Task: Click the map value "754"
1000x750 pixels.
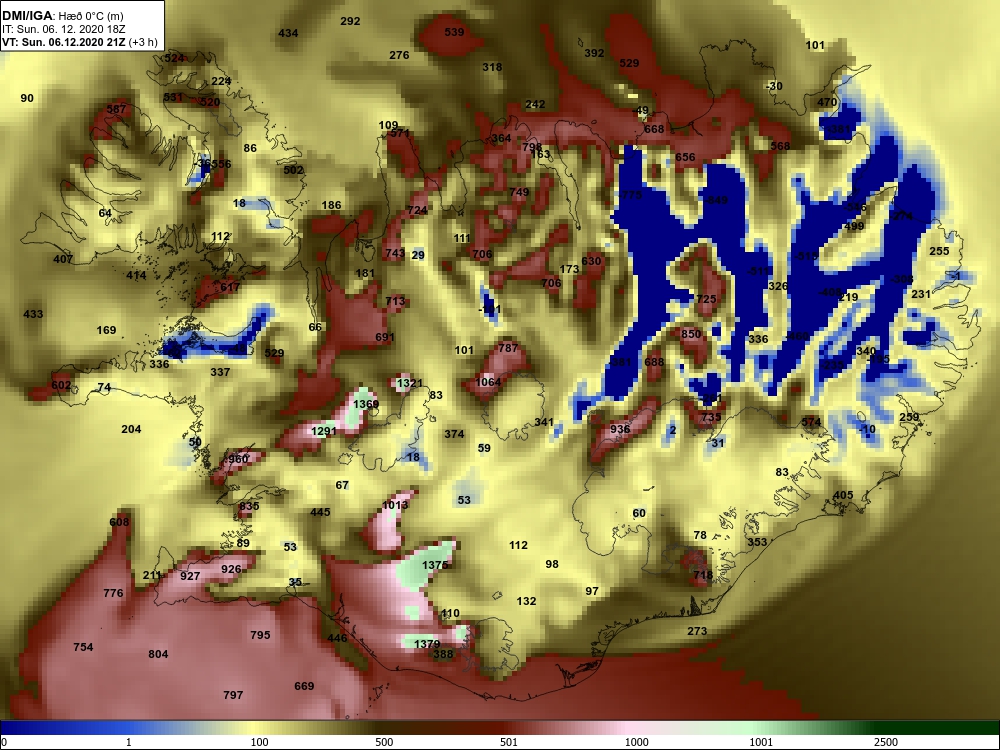Action: (83, 647)
